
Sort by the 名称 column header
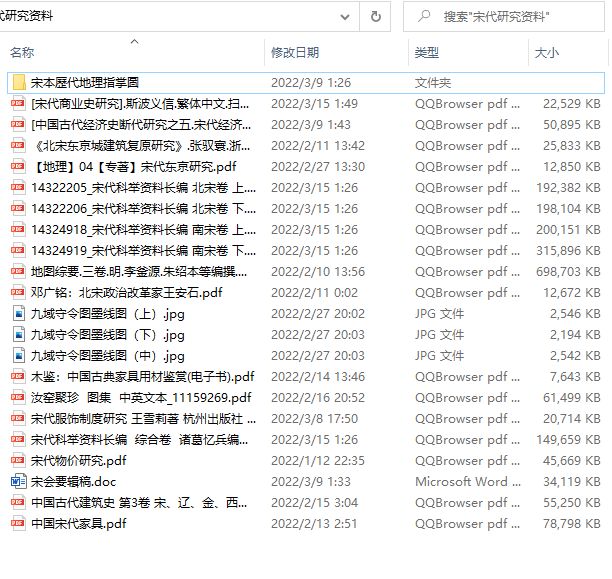tap(22, 52)
